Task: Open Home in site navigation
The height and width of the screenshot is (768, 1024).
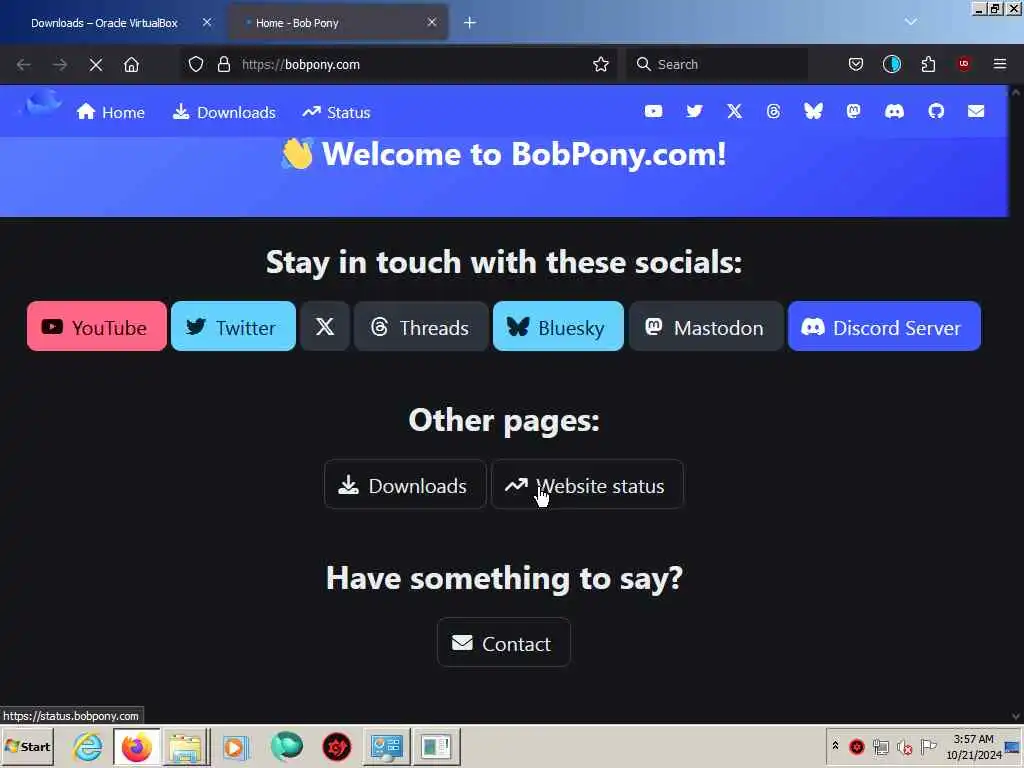Action: [x=110, y=112]
